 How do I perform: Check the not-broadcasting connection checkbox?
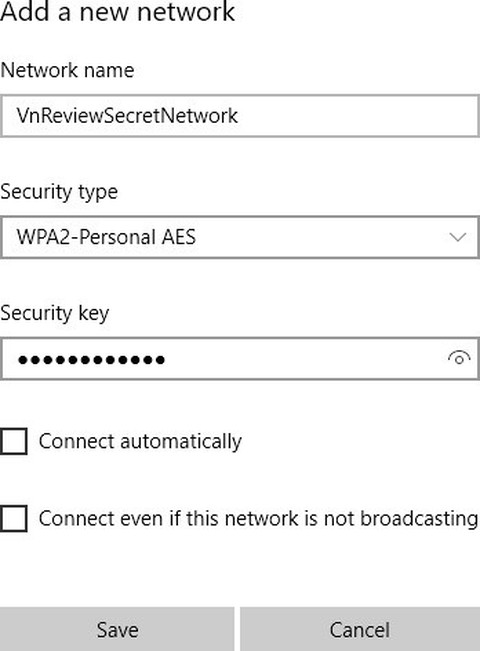click(x=14, y=519)
